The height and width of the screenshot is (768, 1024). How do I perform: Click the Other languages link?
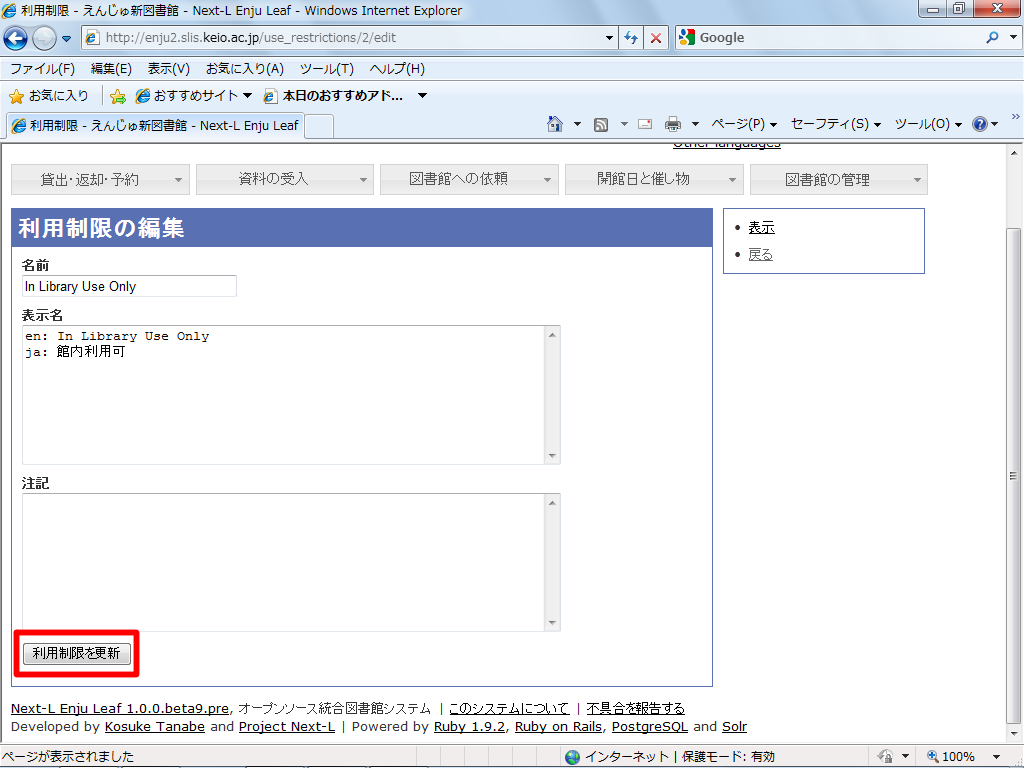(727, 145)
